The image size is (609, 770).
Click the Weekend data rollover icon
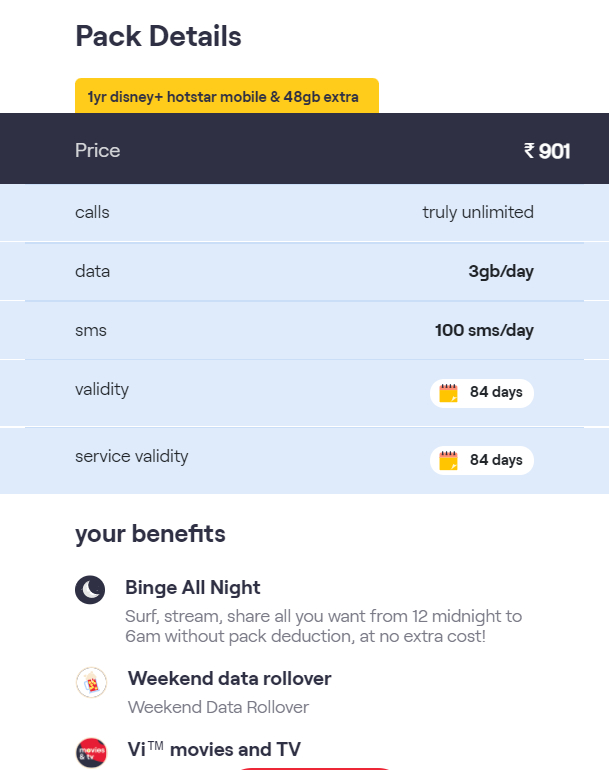coord(91,683)
